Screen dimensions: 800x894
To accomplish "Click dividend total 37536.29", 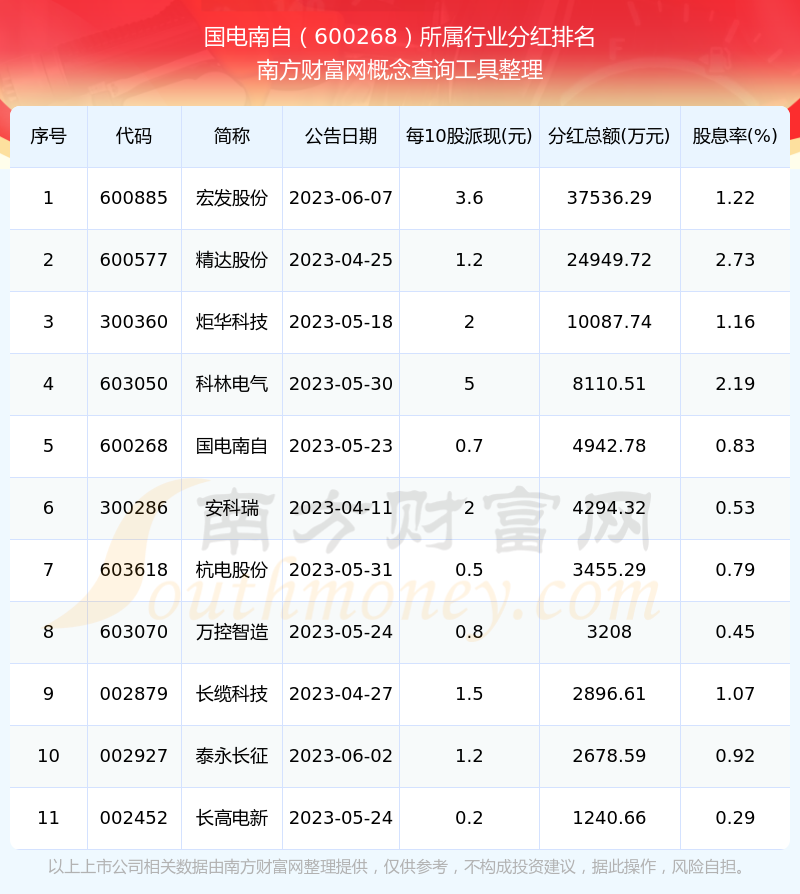I will tap(610, 198).
